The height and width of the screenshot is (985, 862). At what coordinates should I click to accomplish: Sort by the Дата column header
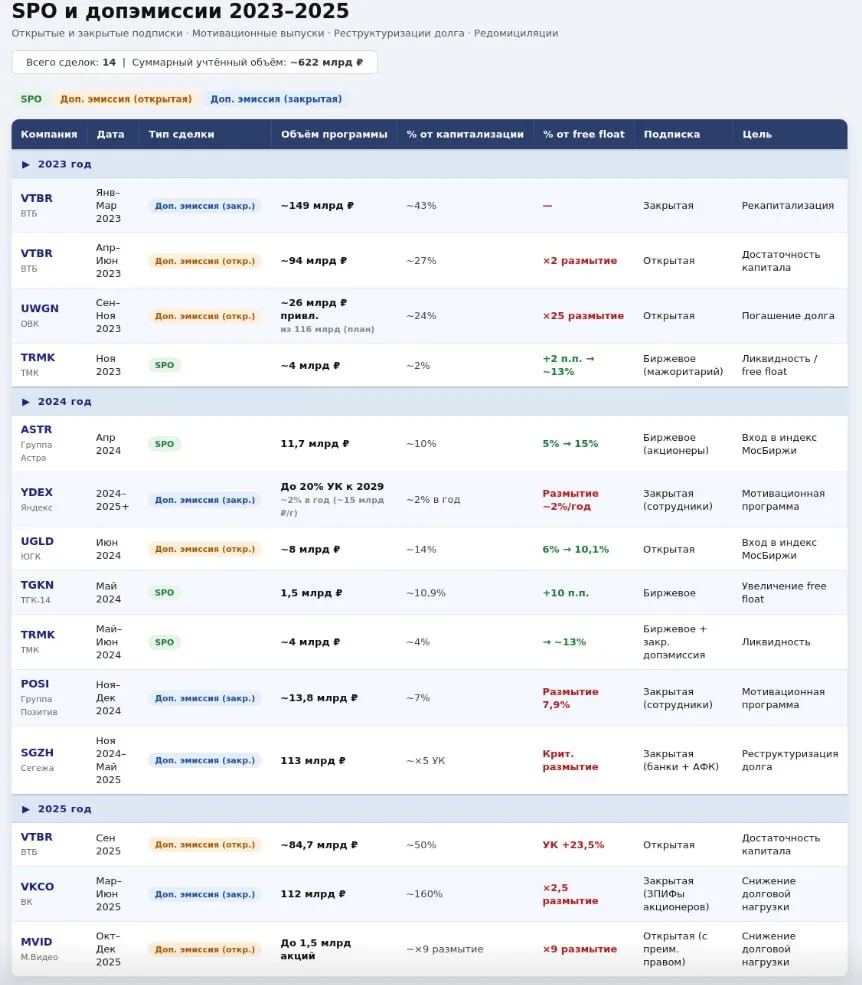coord(110,134)
